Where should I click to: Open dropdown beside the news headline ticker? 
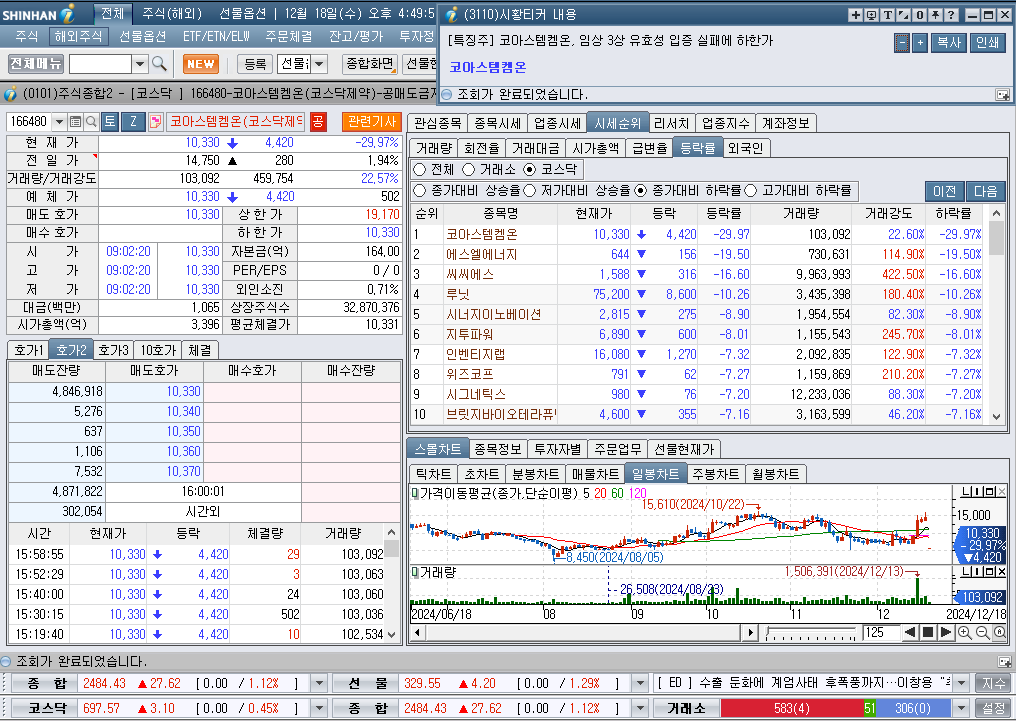coord(961,683)
